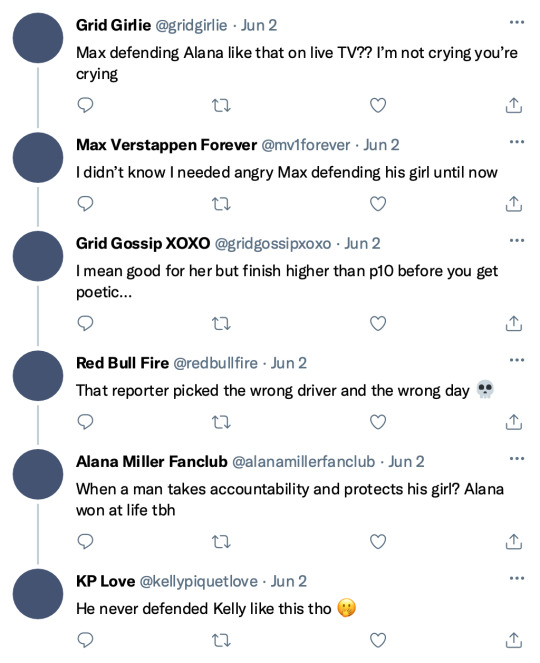Open more options on KP Love tweet

coord(517,578)
